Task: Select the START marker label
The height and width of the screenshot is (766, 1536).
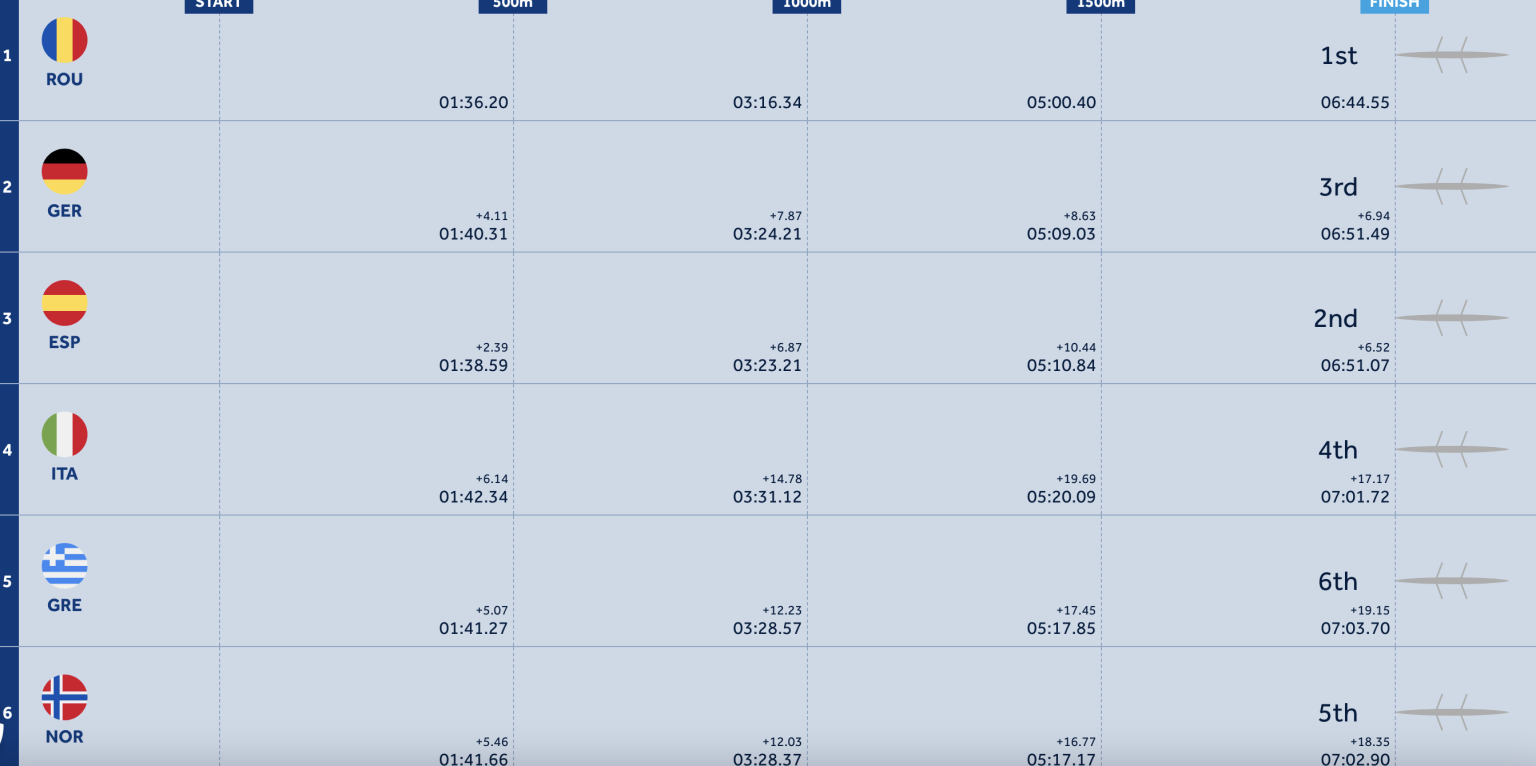Action: coord(219,5)
